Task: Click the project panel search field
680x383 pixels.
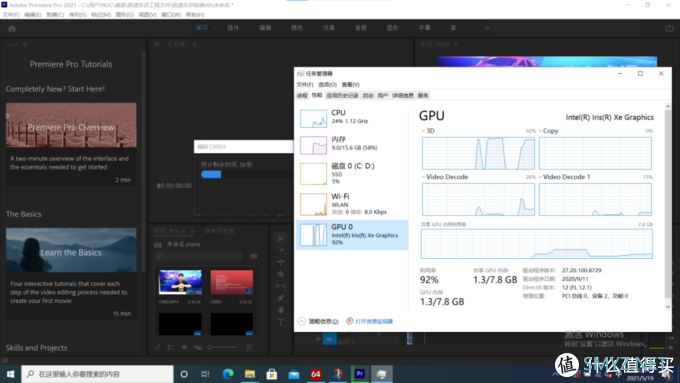Action: (x=199, y=256)
